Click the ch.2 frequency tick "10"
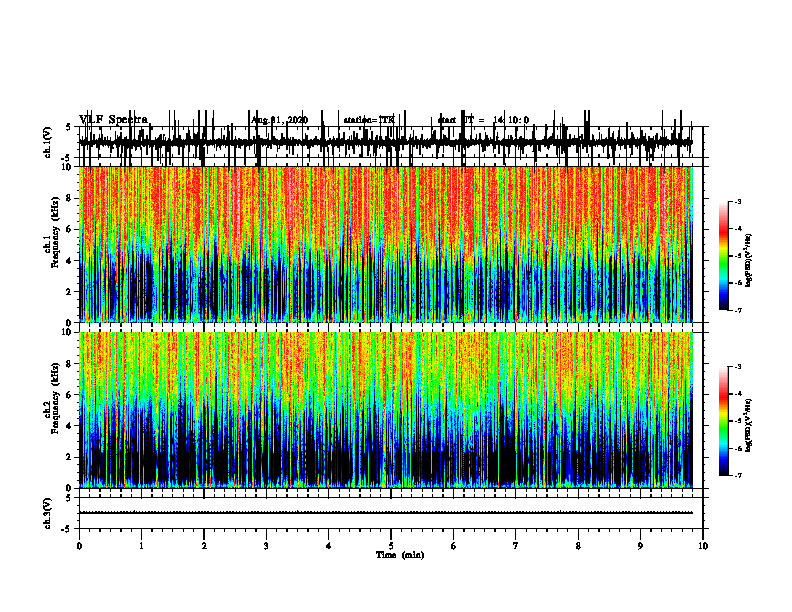 click(67, 332)
